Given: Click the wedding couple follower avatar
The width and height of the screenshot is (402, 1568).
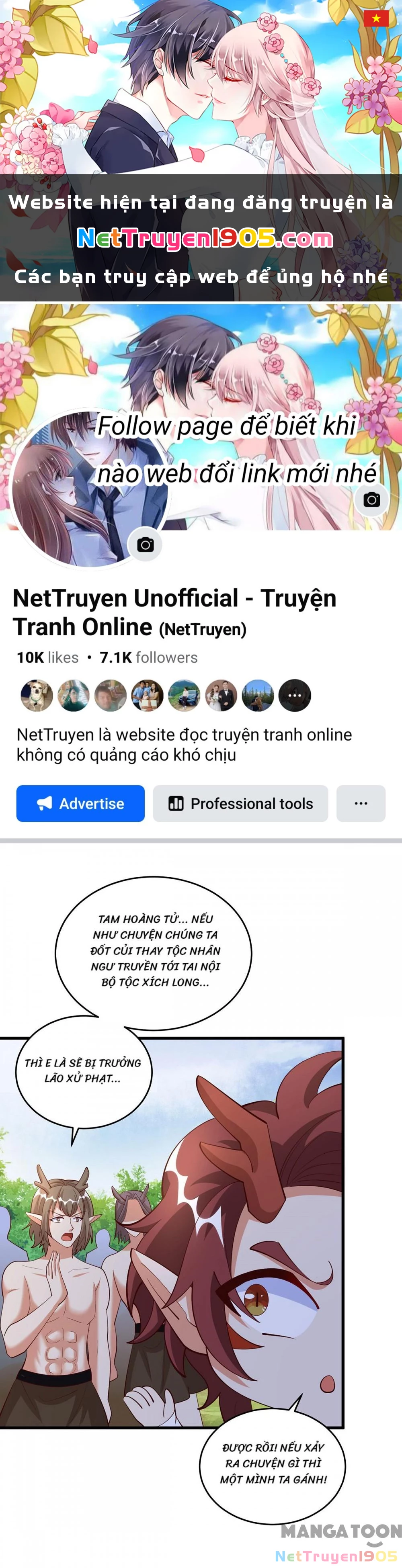Looking at the screenshot, I should pos(221,695).
